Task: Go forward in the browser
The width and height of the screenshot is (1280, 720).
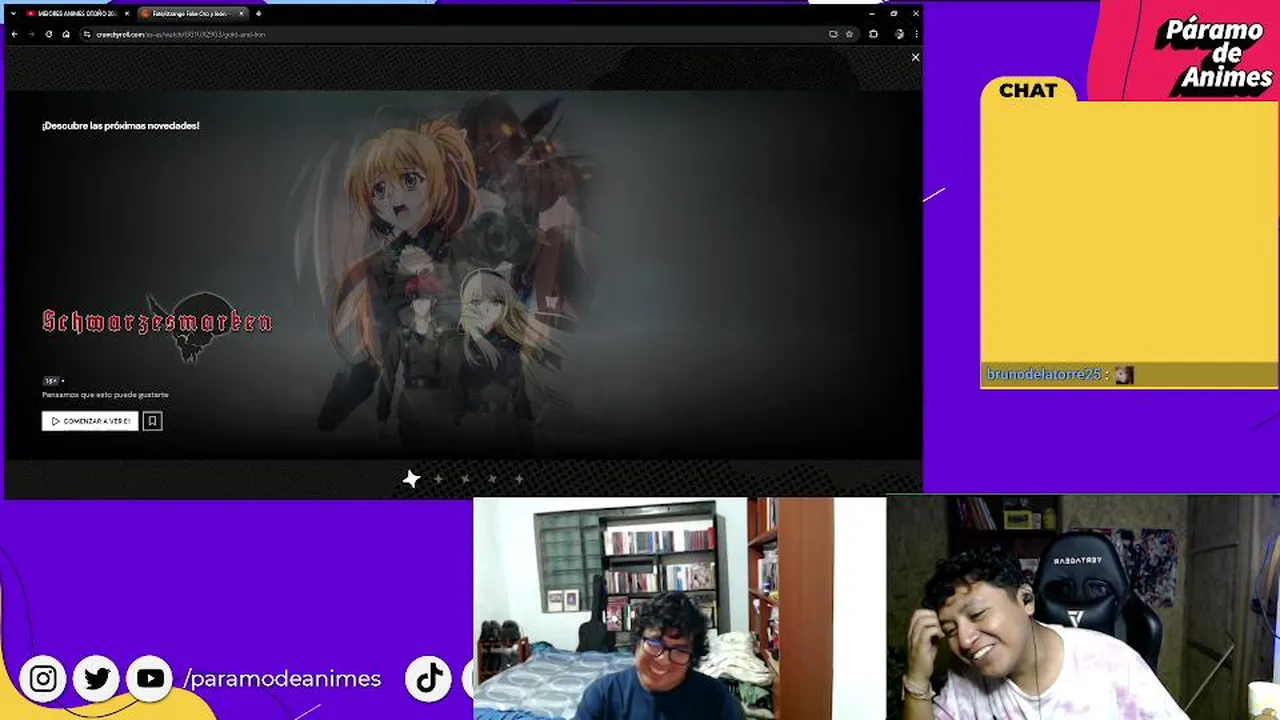Action: pos(31,34)
